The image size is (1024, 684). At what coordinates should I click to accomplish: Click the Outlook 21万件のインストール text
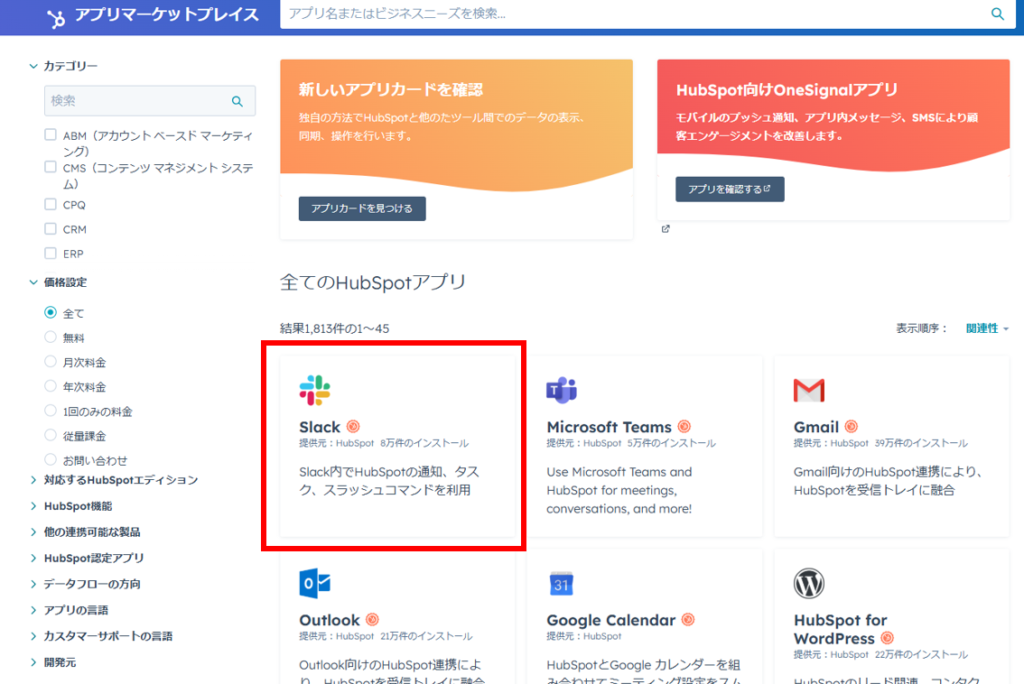point(426,636)
